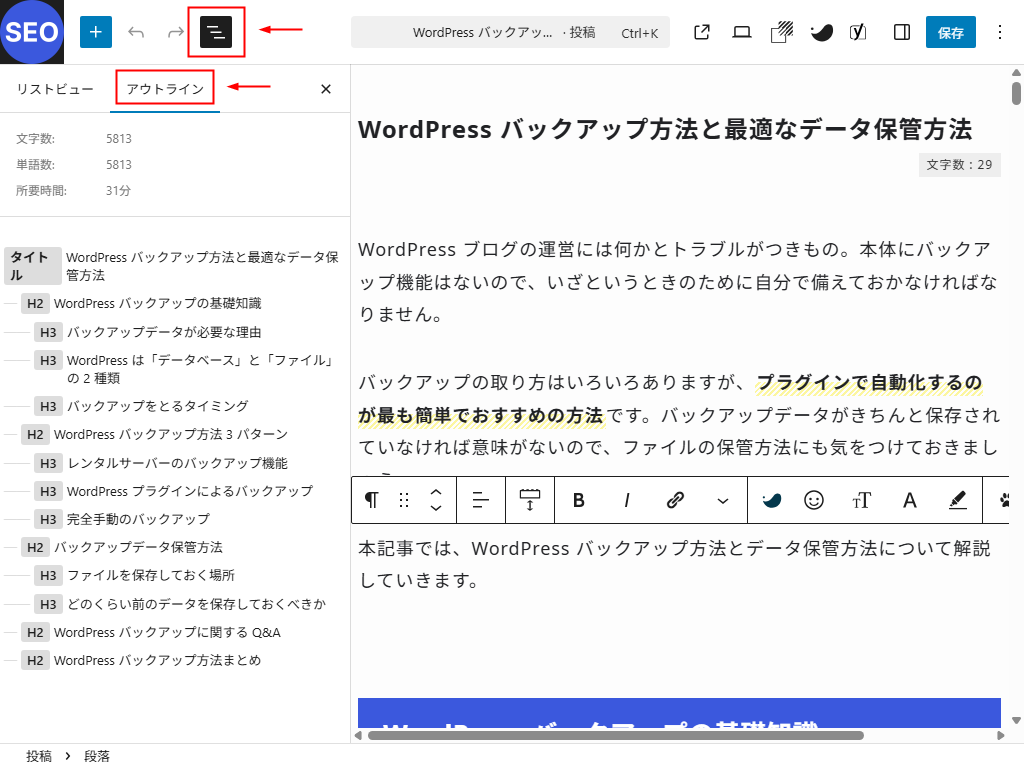This screenshot has width=1024, height=768.
Task: Select the アウトライン tab
Action: (164, 88)
